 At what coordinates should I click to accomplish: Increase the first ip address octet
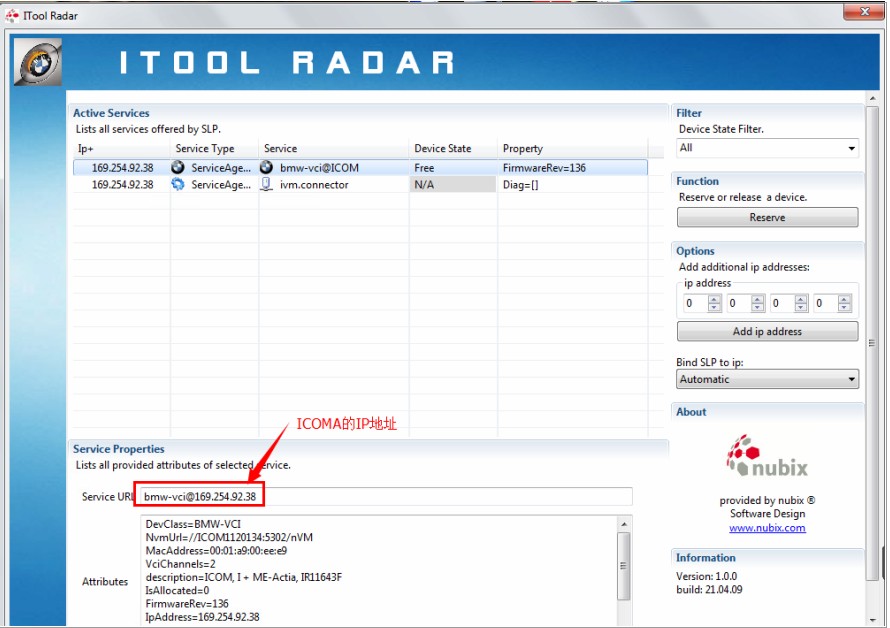[714, 299]
